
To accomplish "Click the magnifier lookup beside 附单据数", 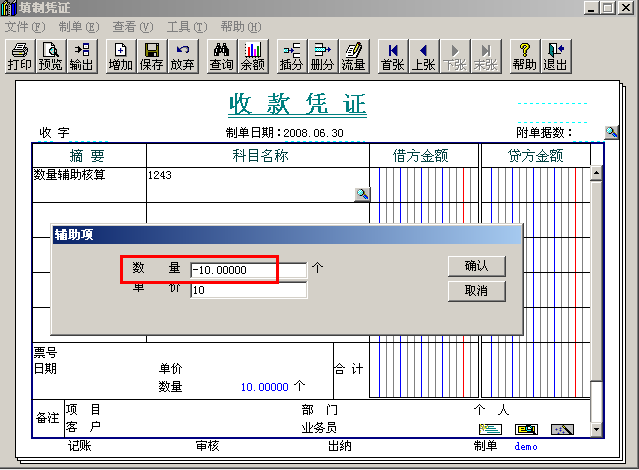I will click(611, 132).
